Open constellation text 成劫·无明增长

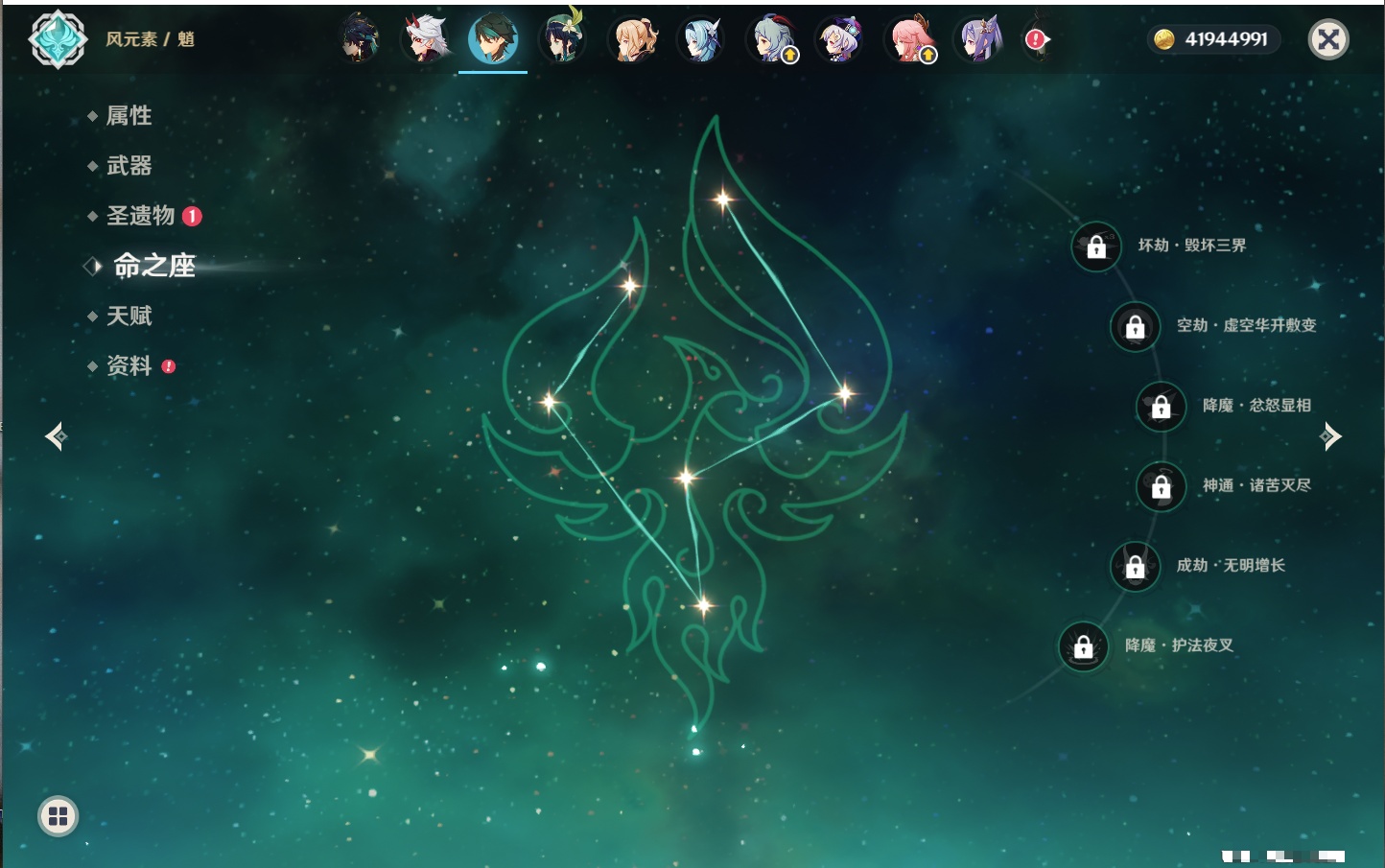pos(1231,565)
